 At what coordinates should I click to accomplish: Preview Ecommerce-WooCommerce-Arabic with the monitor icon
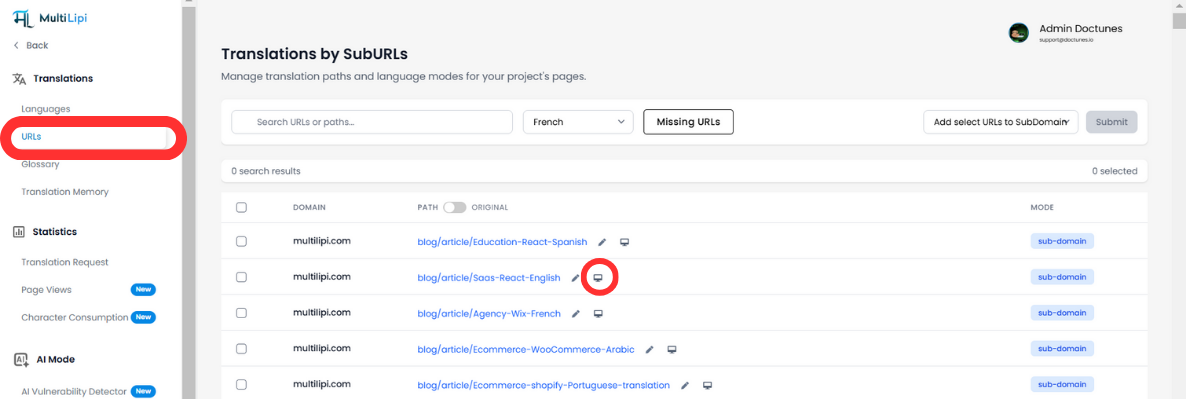[671, 350]
